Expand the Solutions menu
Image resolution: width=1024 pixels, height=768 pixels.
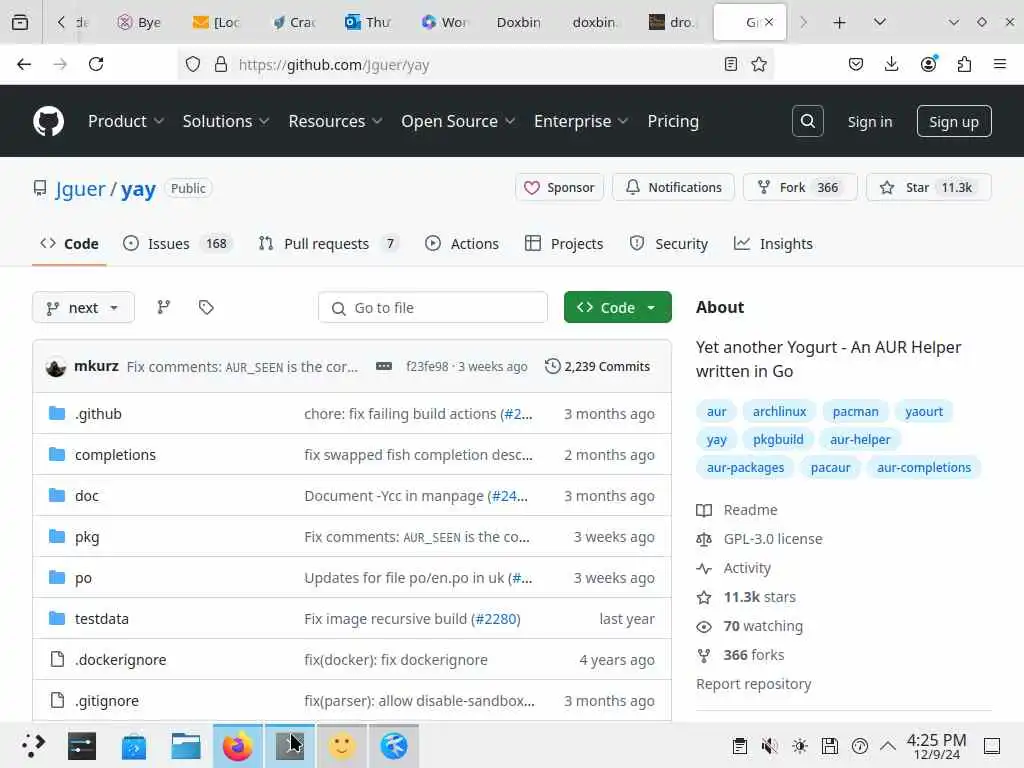[x=226, y=121]
